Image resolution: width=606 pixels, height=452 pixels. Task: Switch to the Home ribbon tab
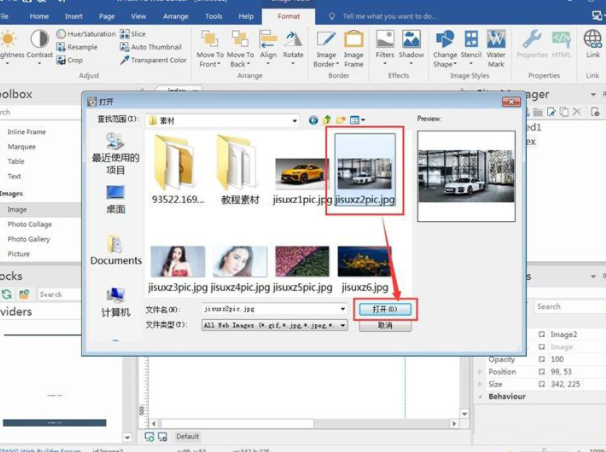[x=39, y=16]
